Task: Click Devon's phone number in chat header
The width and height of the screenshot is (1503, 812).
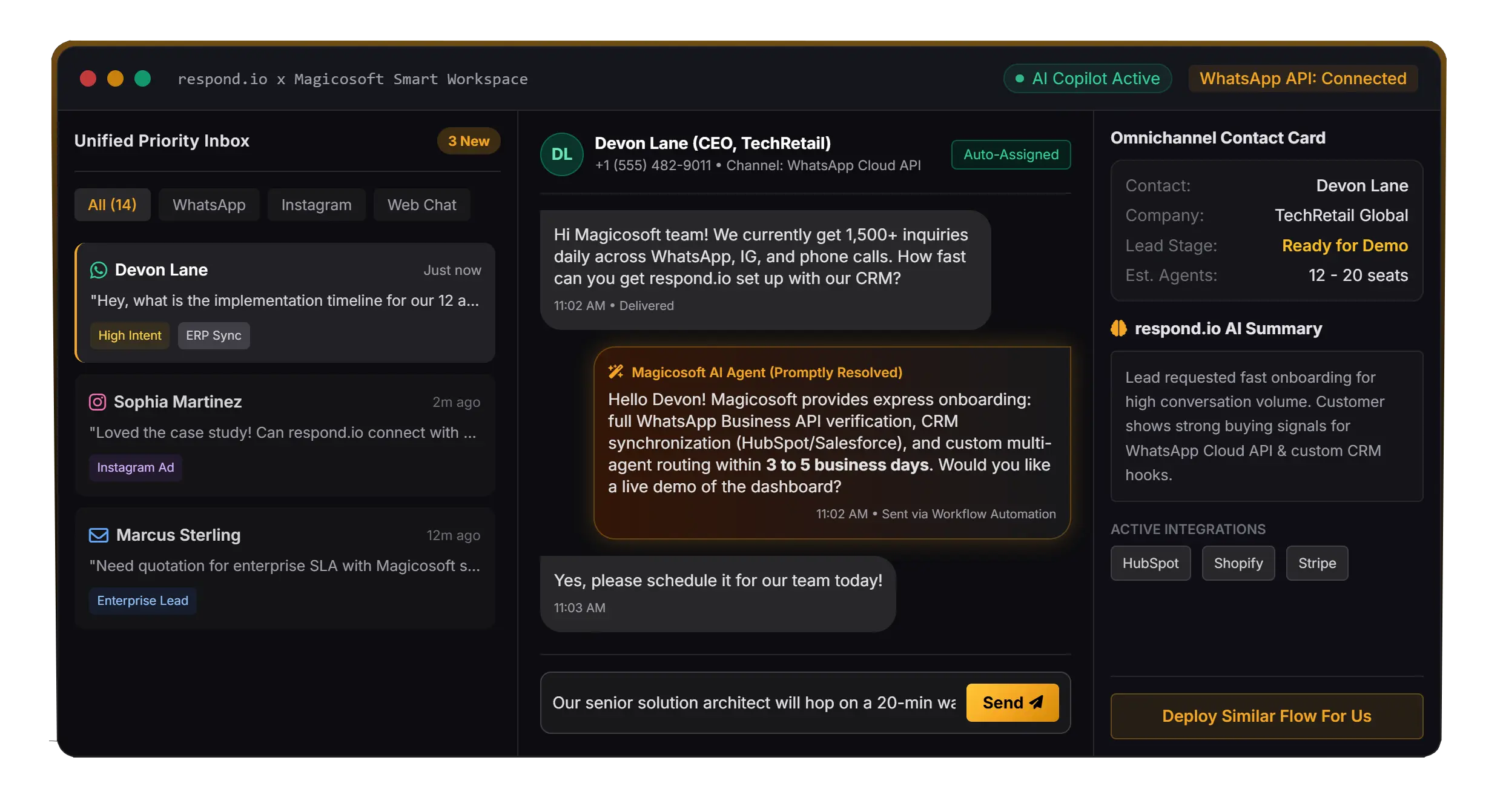Action: coord(652,165)
